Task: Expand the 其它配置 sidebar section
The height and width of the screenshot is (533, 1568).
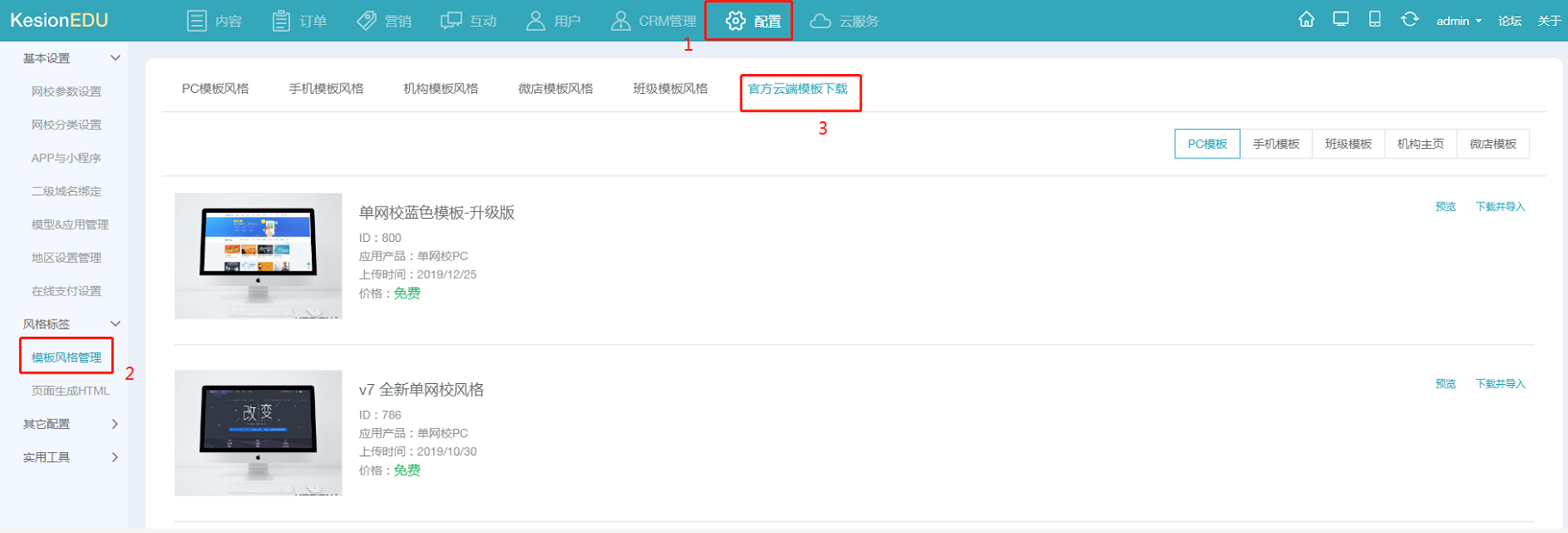Action: click(115, 424)
